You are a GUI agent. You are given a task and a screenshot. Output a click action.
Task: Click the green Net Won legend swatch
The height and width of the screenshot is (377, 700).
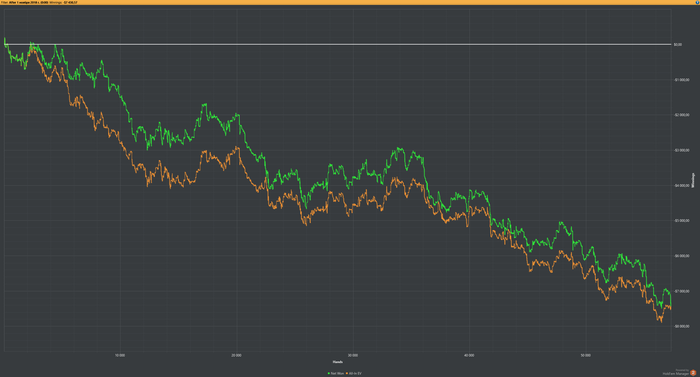coord(329,373)
